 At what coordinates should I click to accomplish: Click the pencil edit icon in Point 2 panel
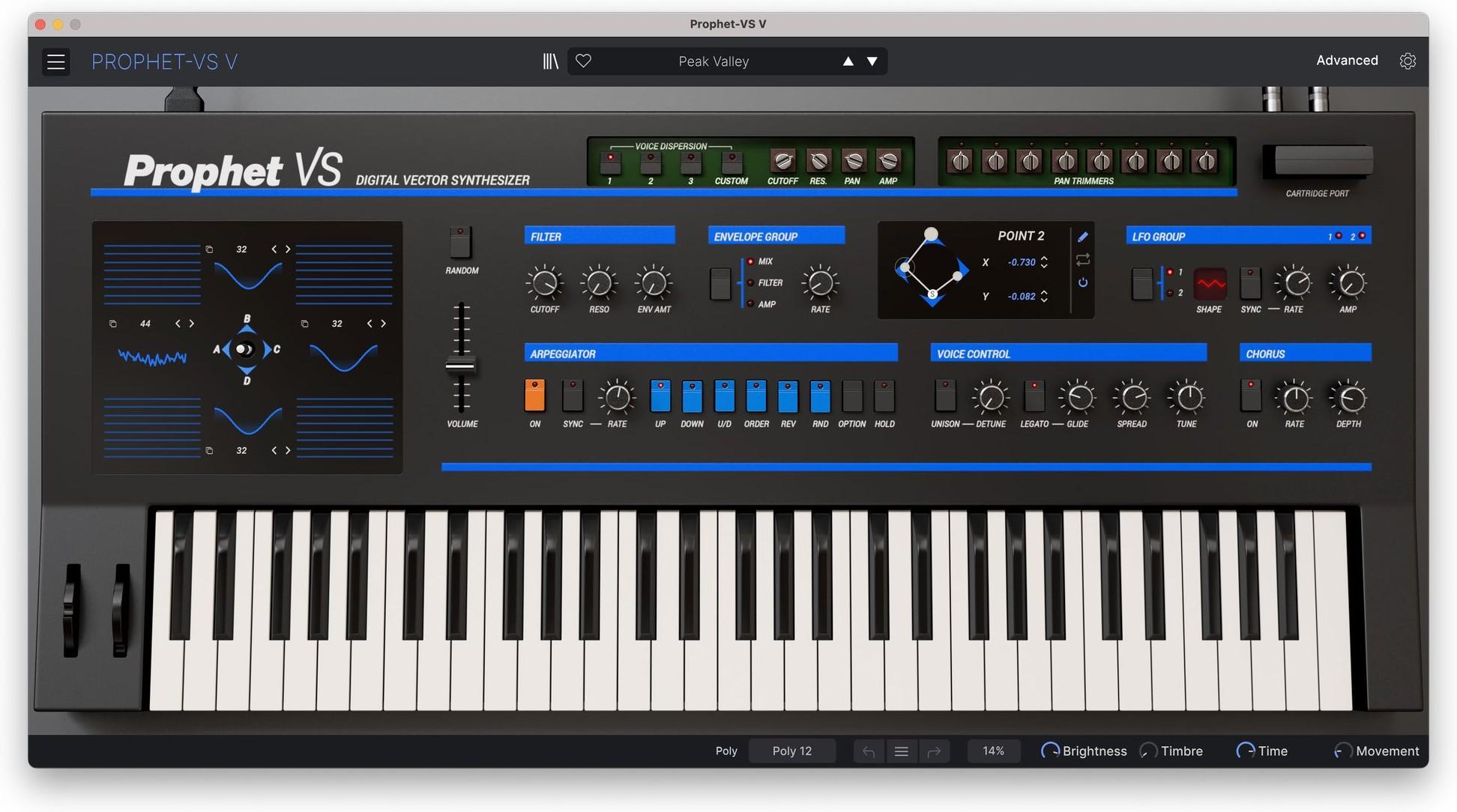coord(1082,236)
